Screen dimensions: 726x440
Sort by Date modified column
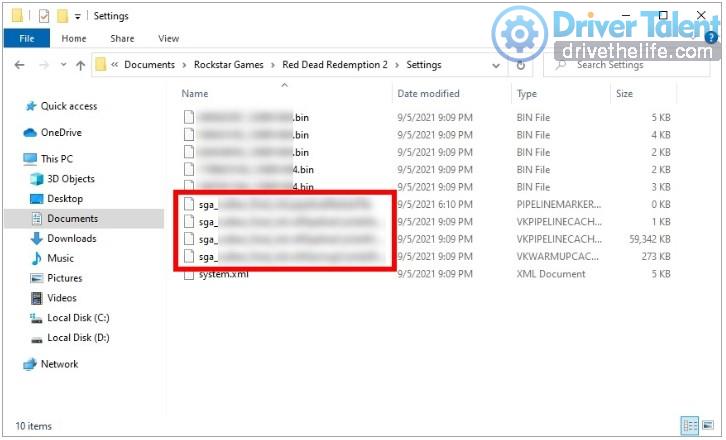428,94
